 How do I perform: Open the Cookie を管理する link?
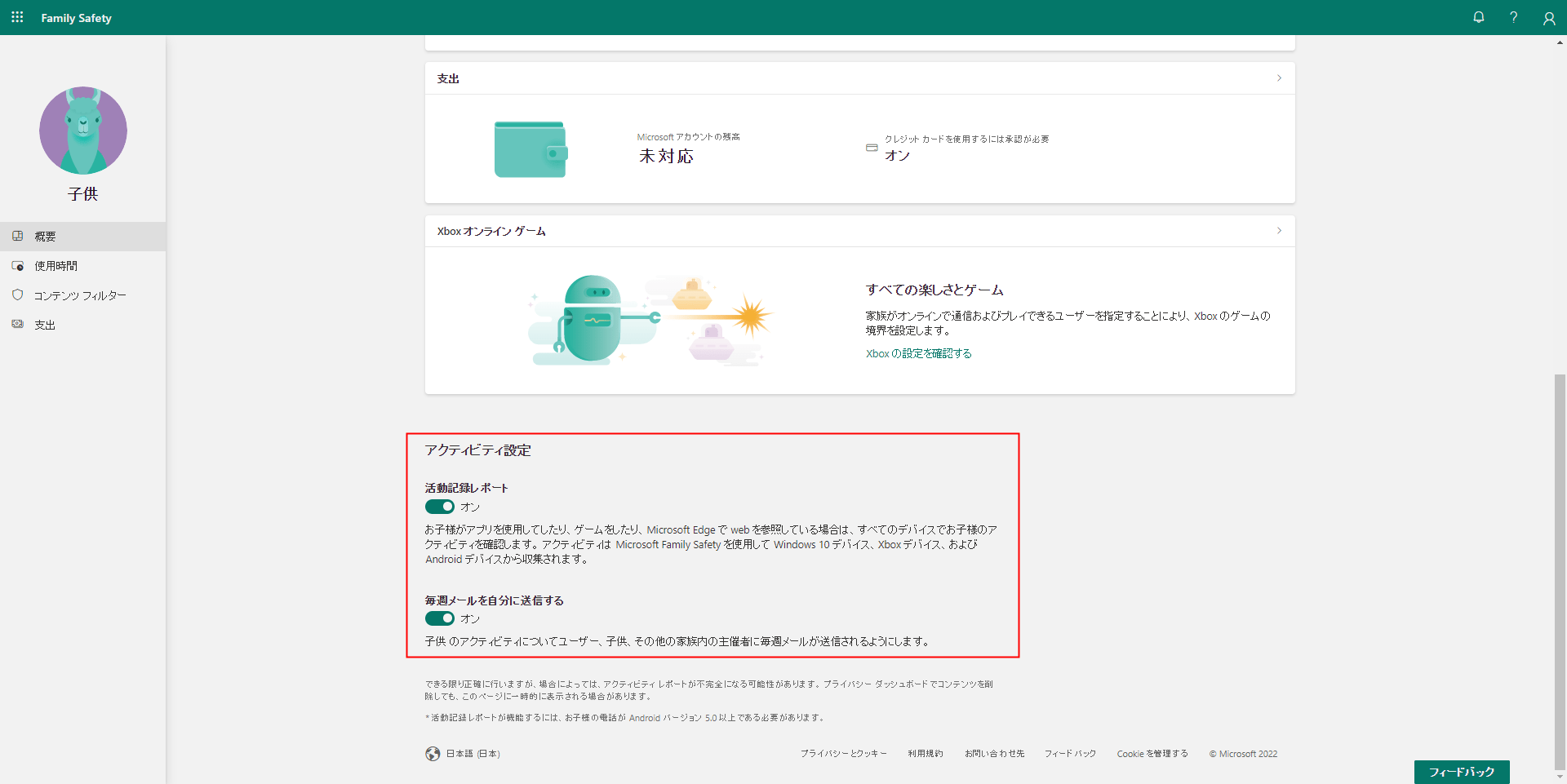pos(1152,754)
